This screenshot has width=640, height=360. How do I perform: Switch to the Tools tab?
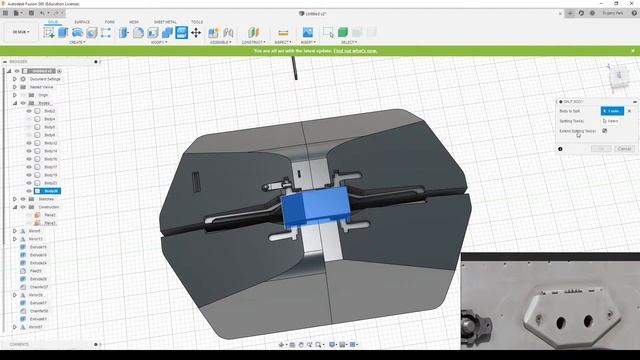click(x=197, y=22)
